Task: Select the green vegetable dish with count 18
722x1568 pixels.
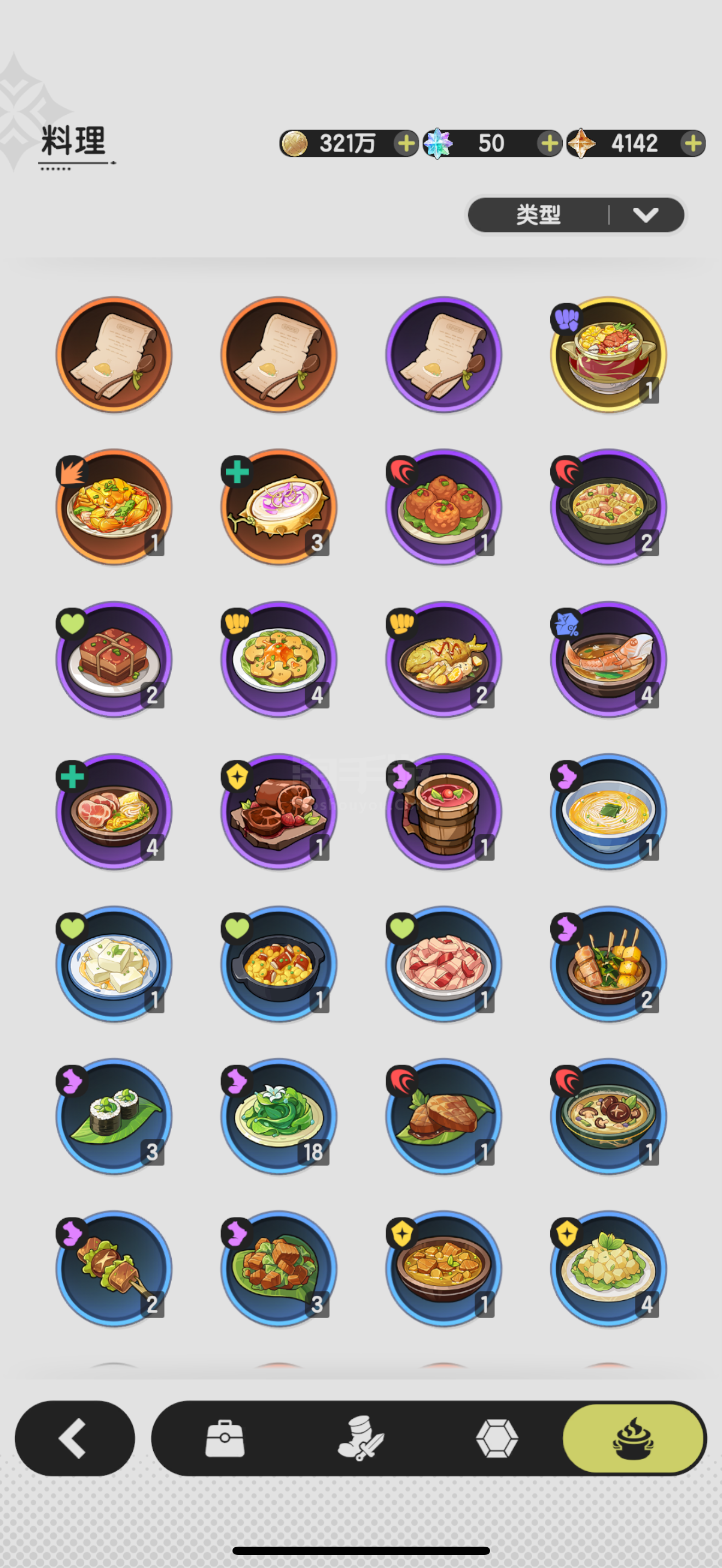Action: pyautogui.click(x=279, y=1116)
